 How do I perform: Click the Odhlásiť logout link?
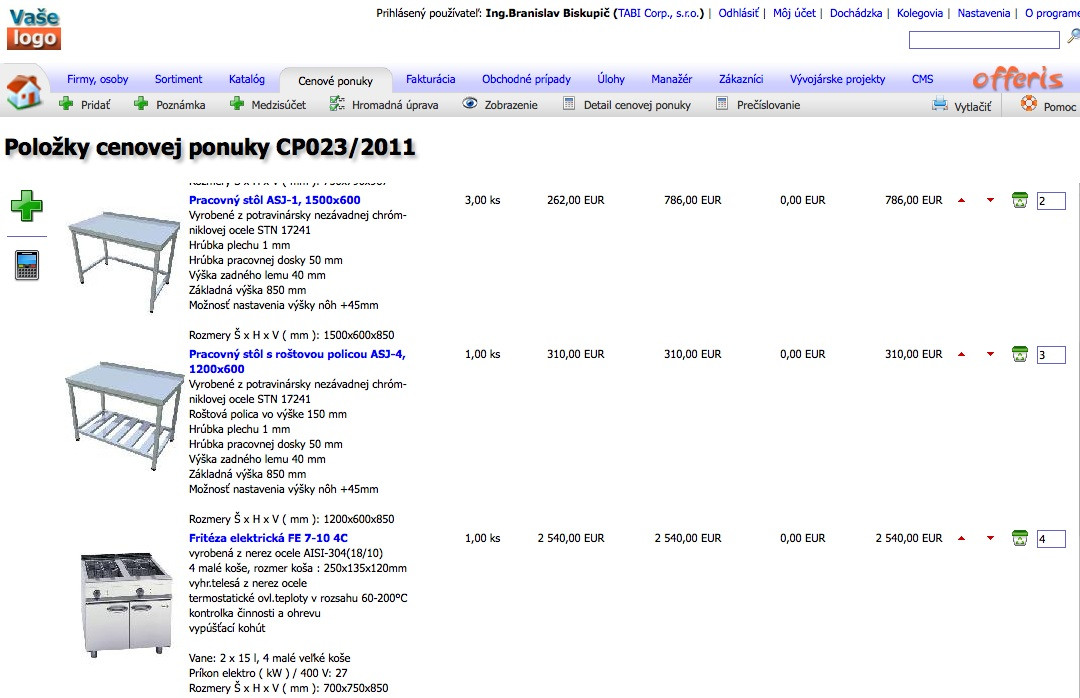[x=738, y=13]
